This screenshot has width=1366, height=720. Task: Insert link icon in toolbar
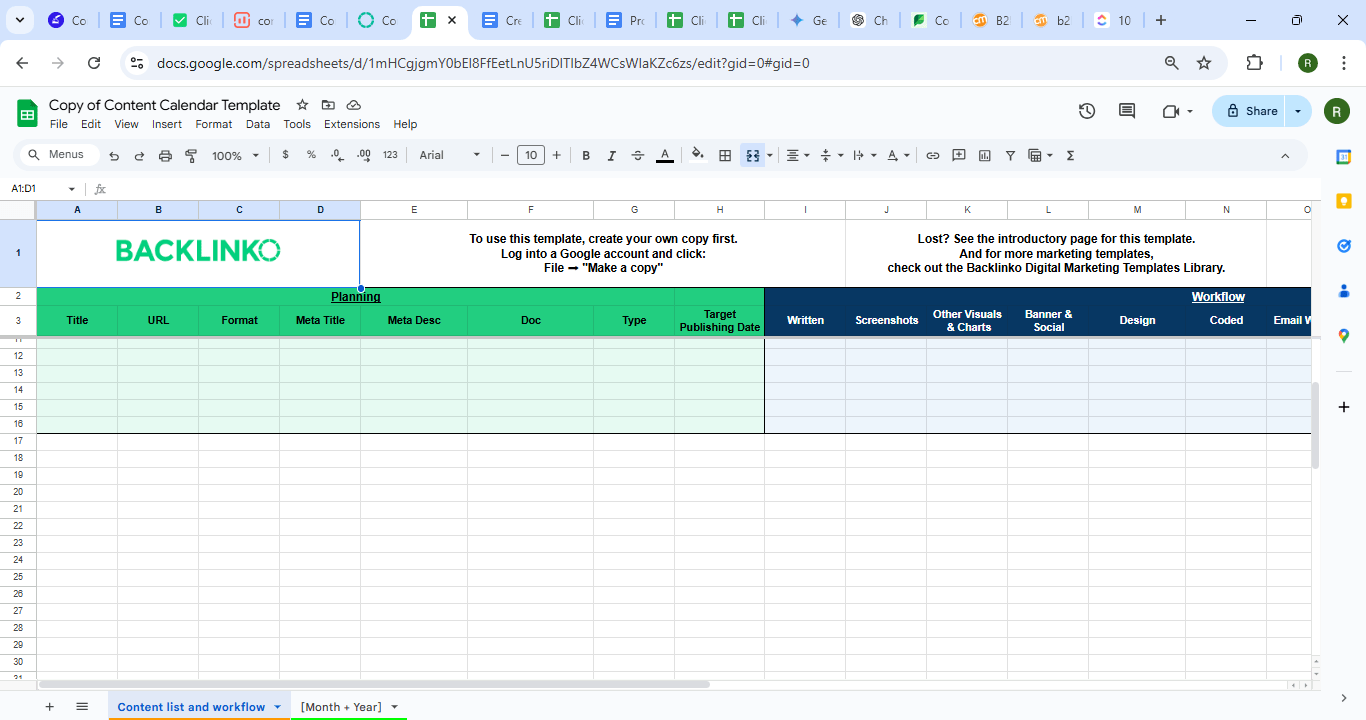coord(932,155)
